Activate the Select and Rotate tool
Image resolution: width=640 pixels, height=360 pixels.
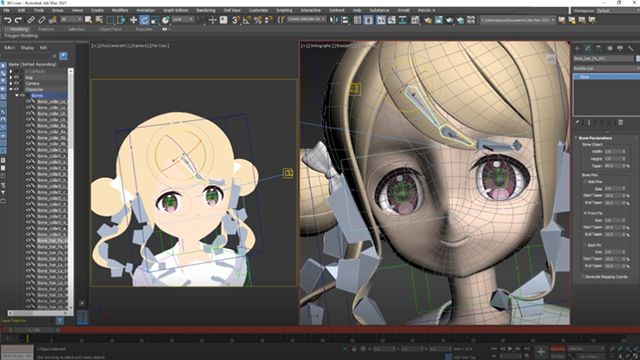(x=144, y=20)
